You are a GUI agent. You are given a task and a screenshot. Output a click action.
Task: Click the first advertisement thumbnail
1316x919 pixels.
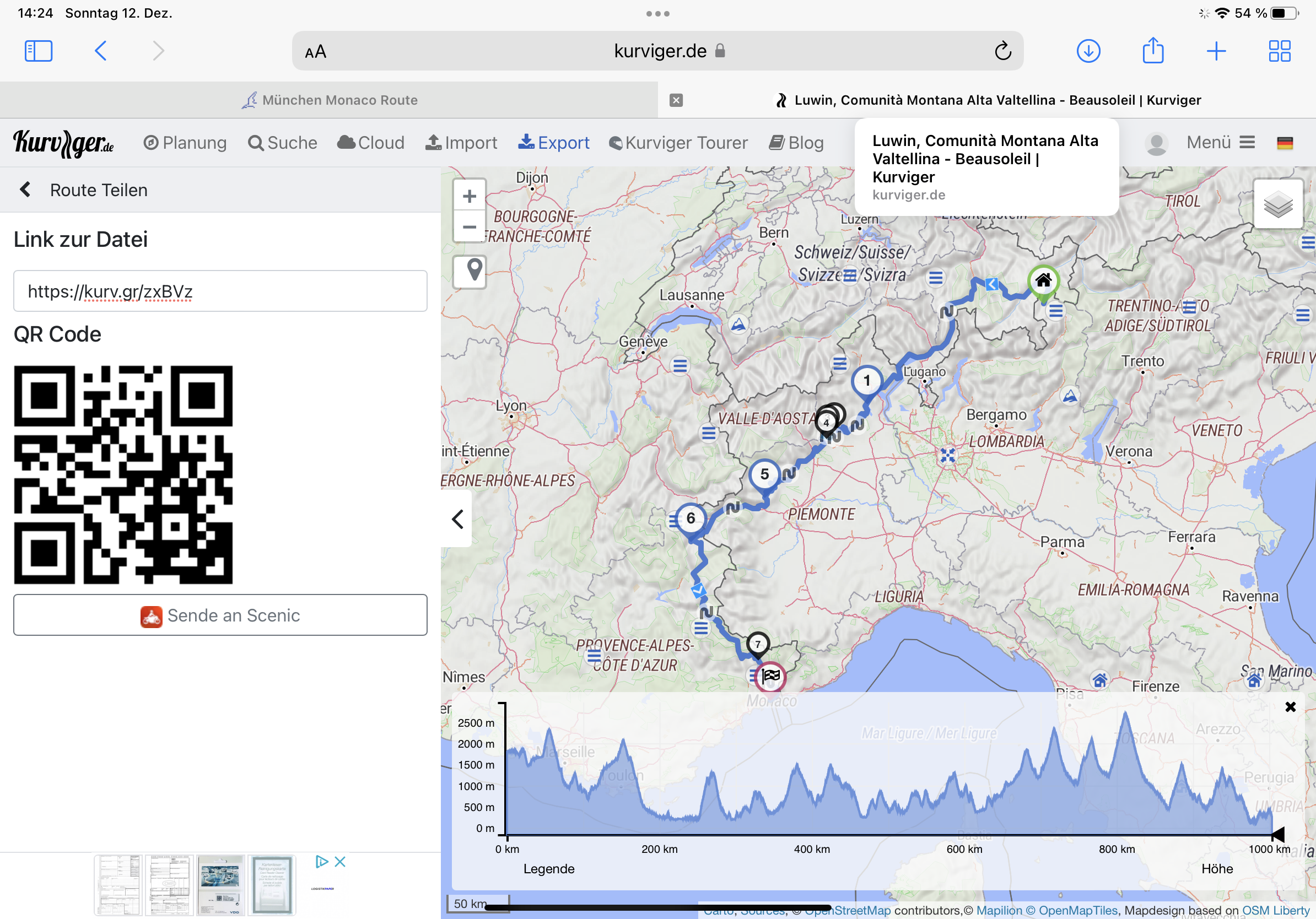click(118, 885)
